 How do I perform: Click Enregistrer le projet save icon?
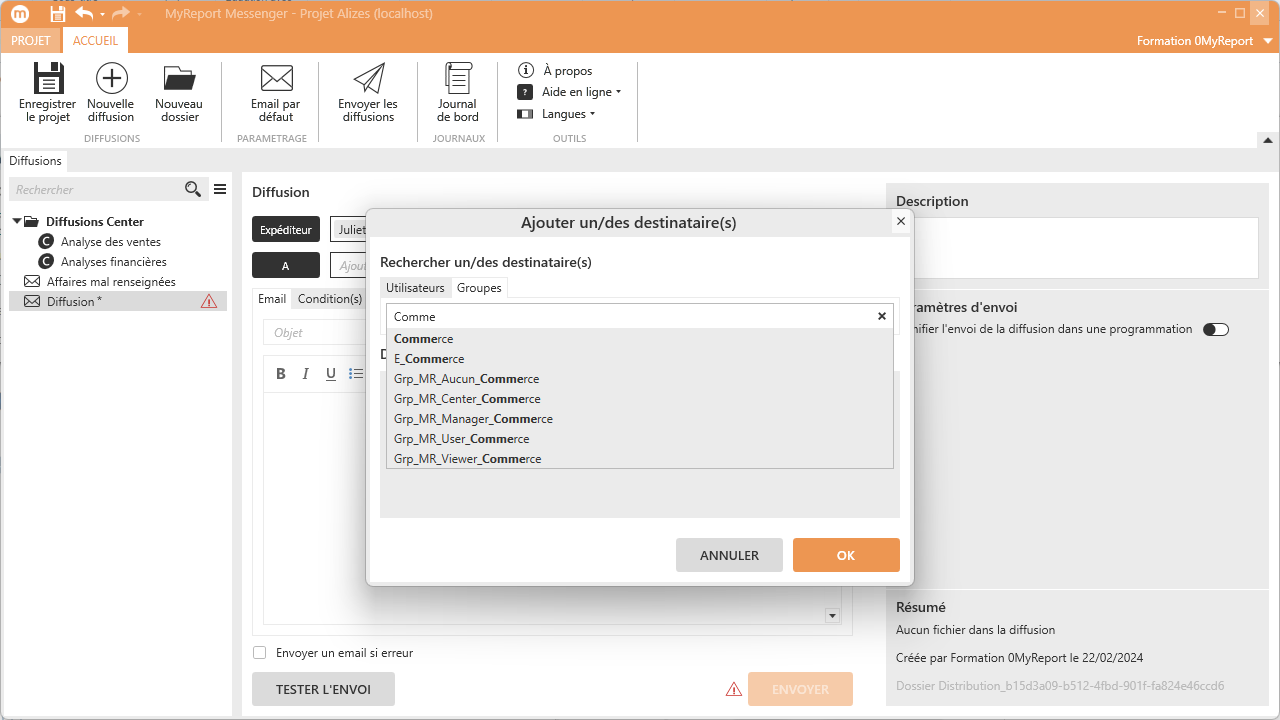click(x=48, y=80)
